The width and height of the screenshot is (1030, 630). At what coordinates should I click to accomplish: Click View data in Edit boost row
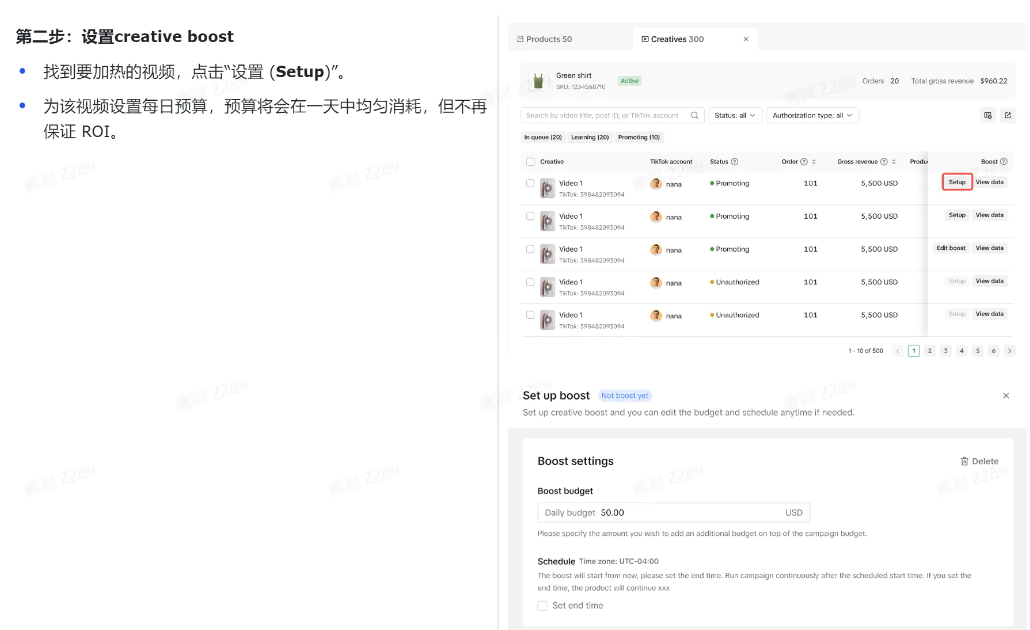point(989,248)
